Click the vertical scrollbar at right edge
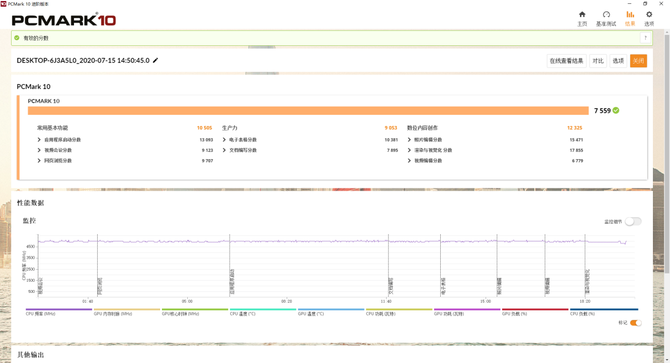The image size is (670, 363). [667, 154]
